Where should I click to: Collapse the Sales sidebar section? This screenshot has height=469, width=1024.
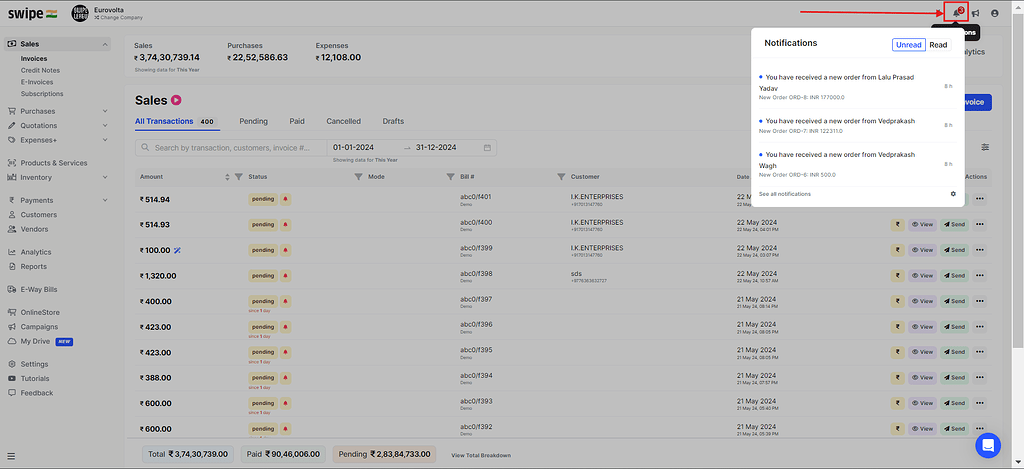coord(105,44)
